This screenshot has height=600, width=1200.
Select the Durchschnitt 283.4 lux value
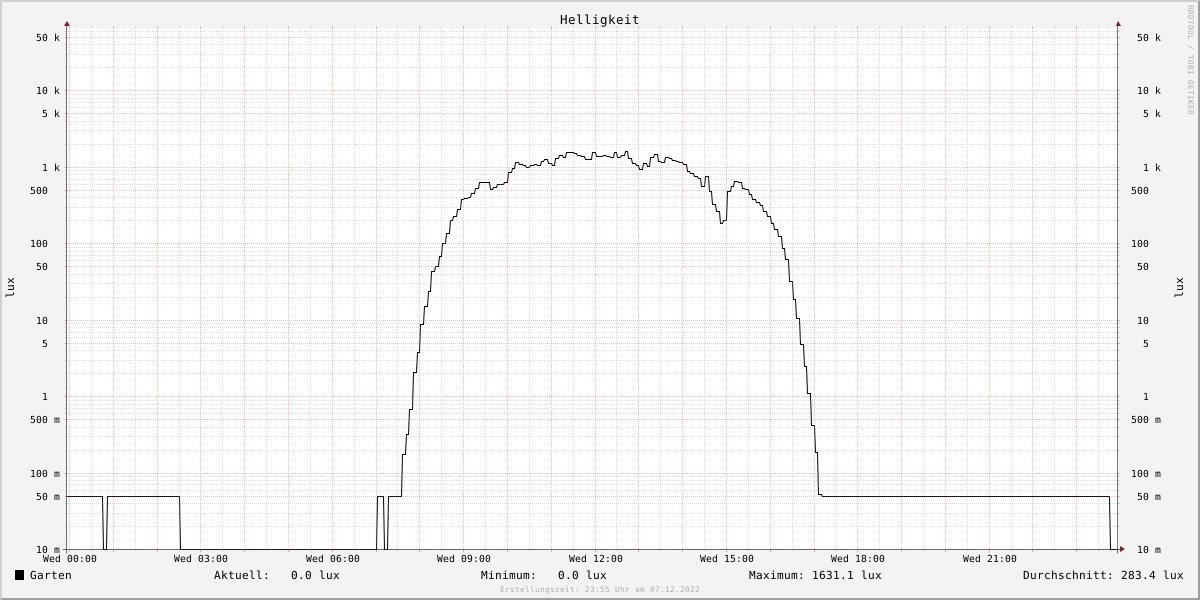(1152, 575)
